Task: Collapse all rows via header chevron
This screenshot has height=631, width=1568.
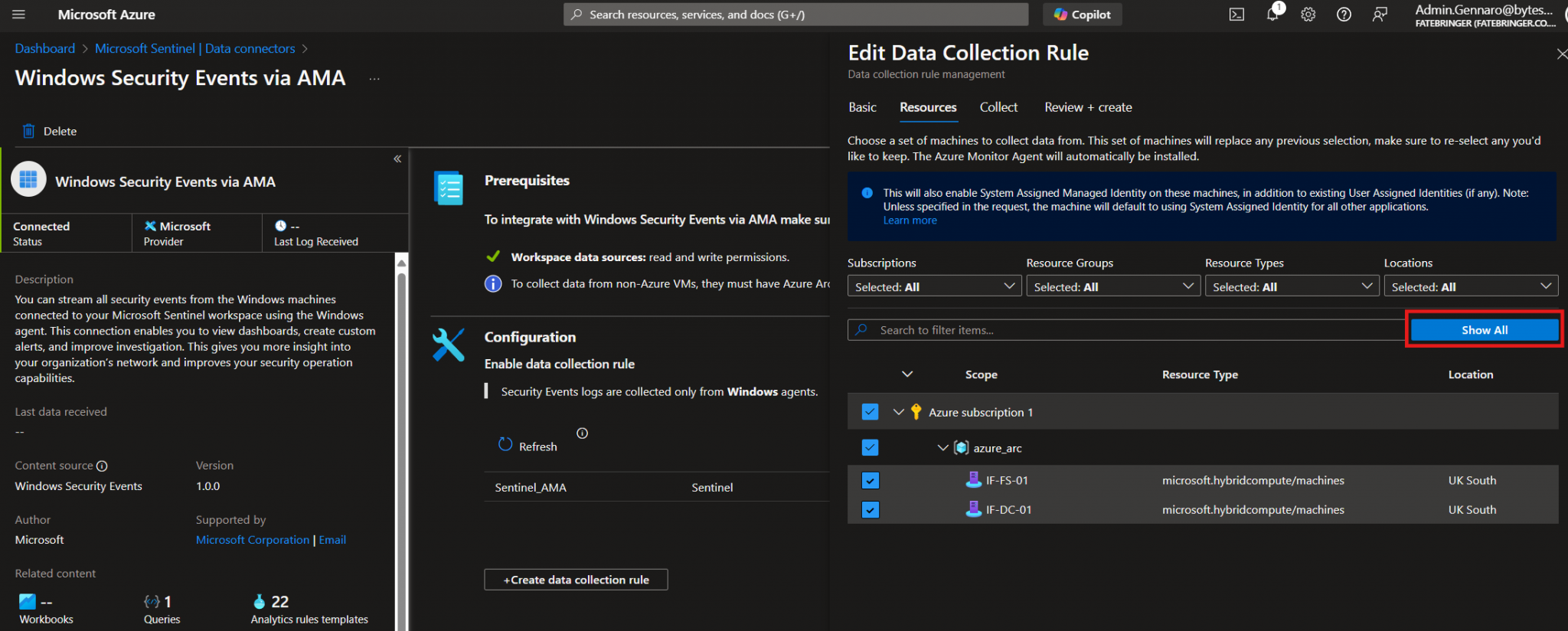Action: point(907,374)
